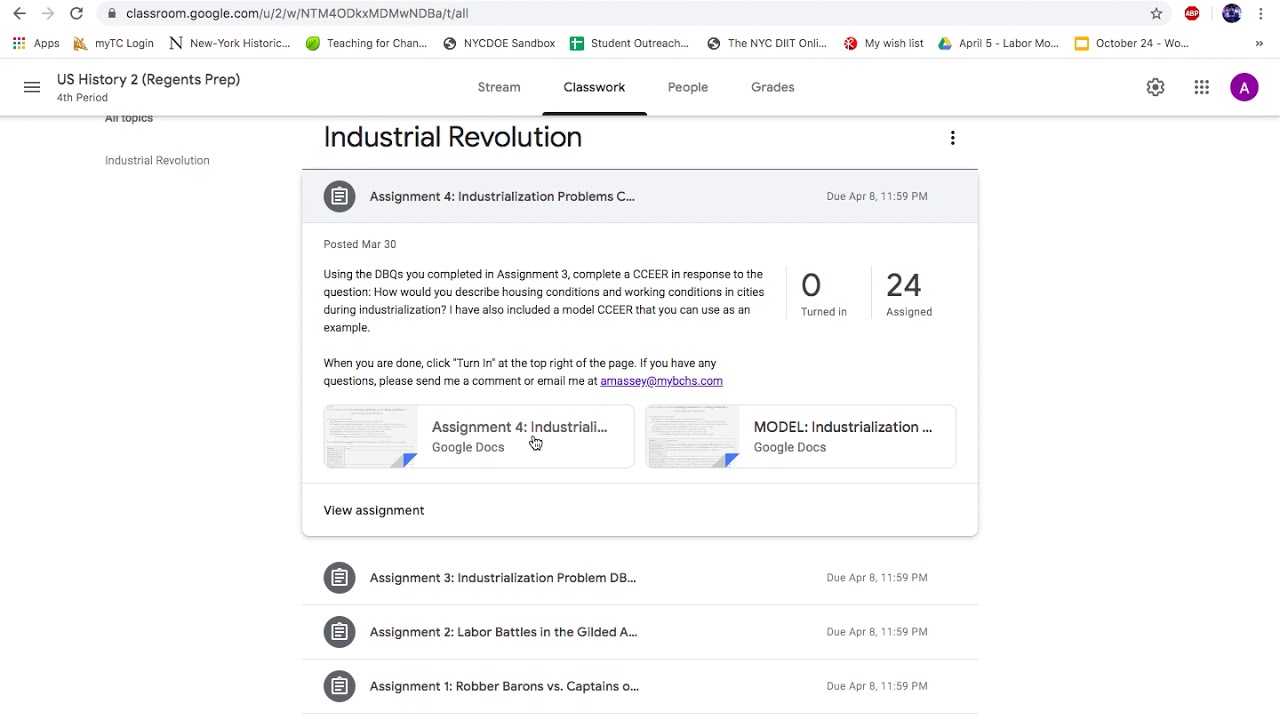Click Assignment 2 clipboard icon

tap(340, 632)
